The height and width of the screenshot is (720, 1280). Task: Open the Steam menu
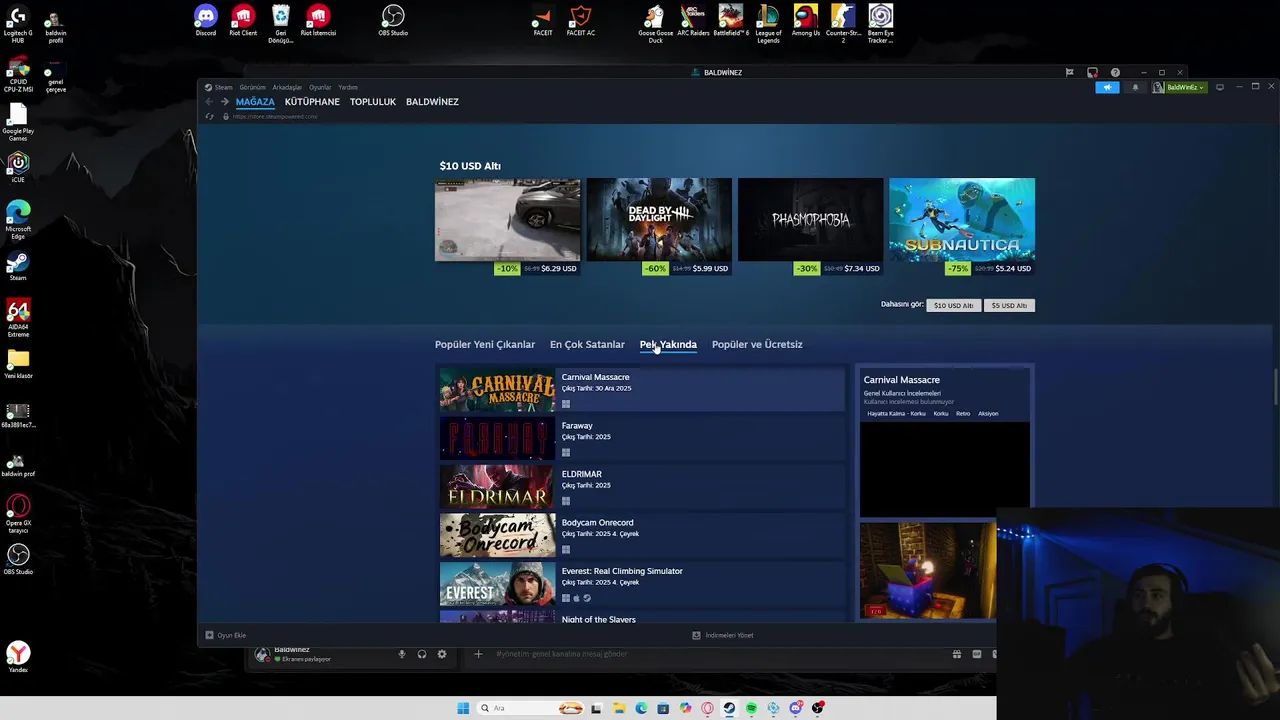pos(219,87)
